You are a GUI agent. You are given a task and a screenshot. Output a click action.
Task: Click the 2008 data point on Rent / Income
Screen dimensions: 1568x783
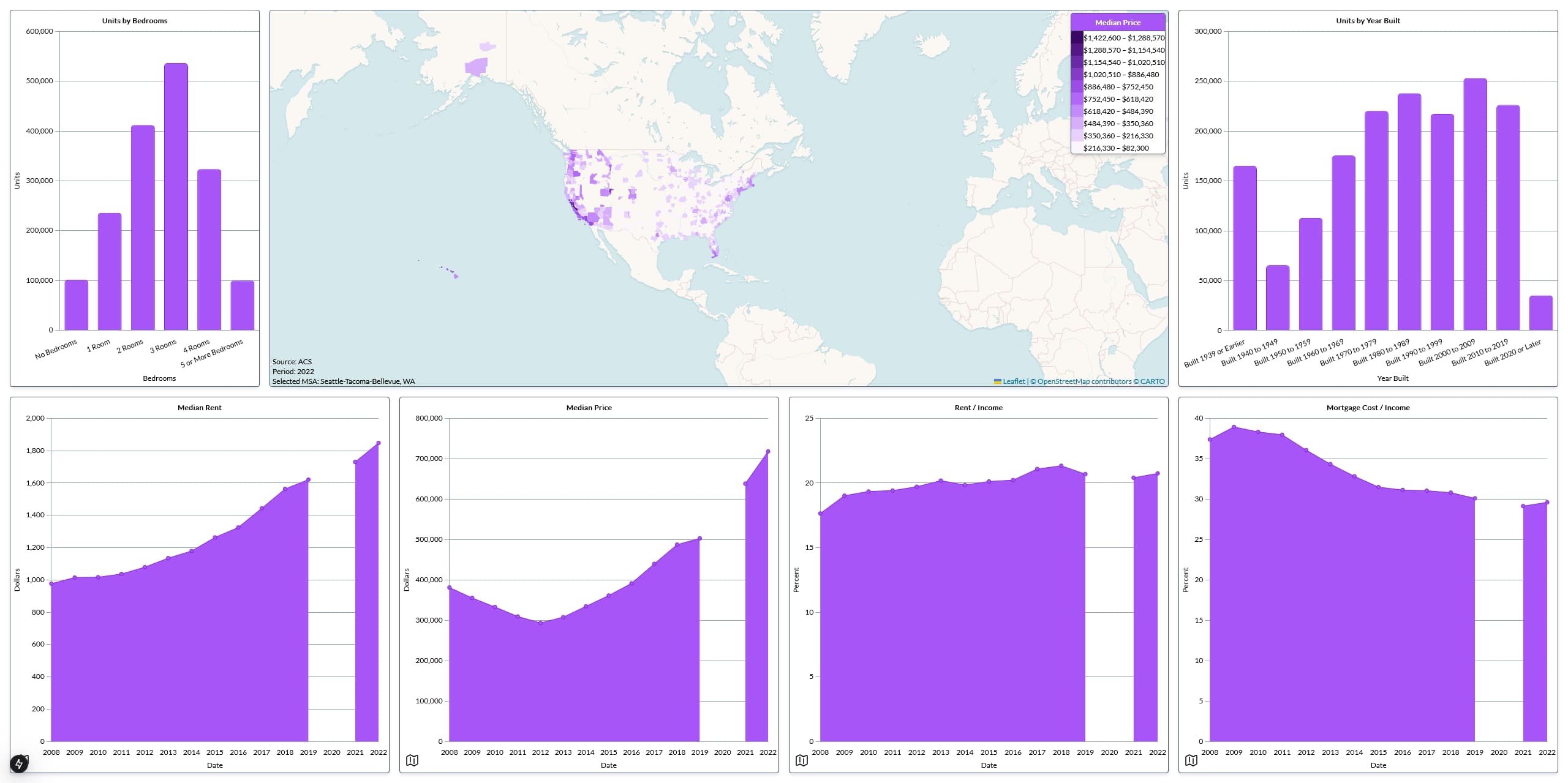[820, 514]
